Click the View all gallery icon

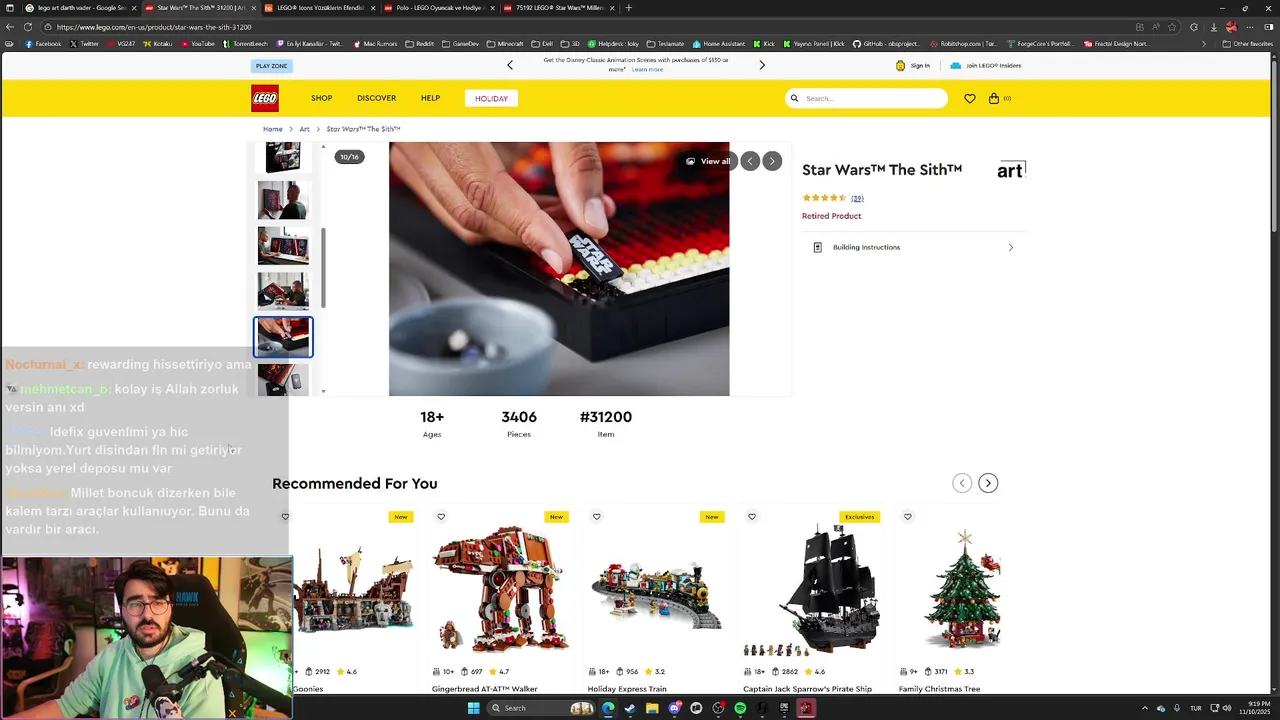point(690,161)
